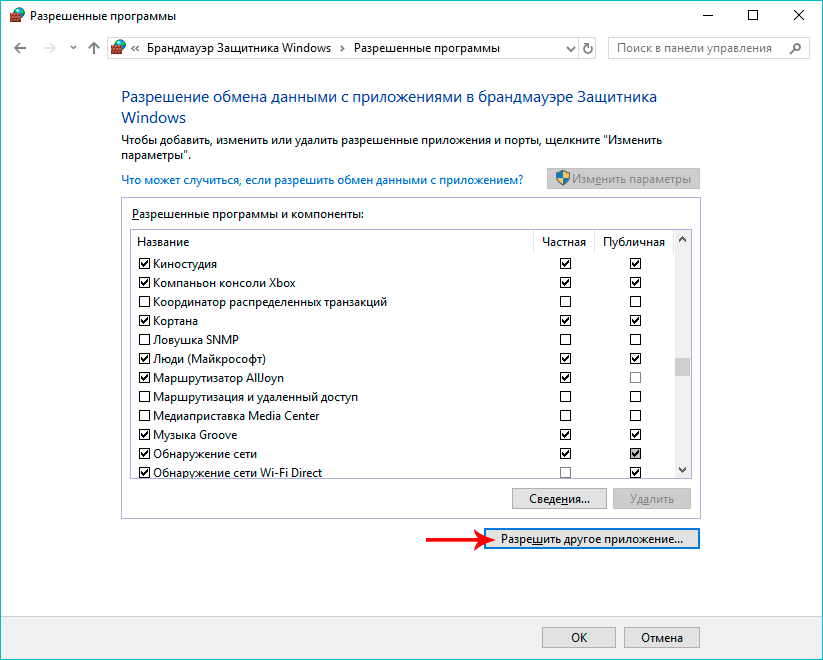
Task: Enable Частная for Обнаружение сети Wi-Fi Direct
Action: (x=565, y=473)
